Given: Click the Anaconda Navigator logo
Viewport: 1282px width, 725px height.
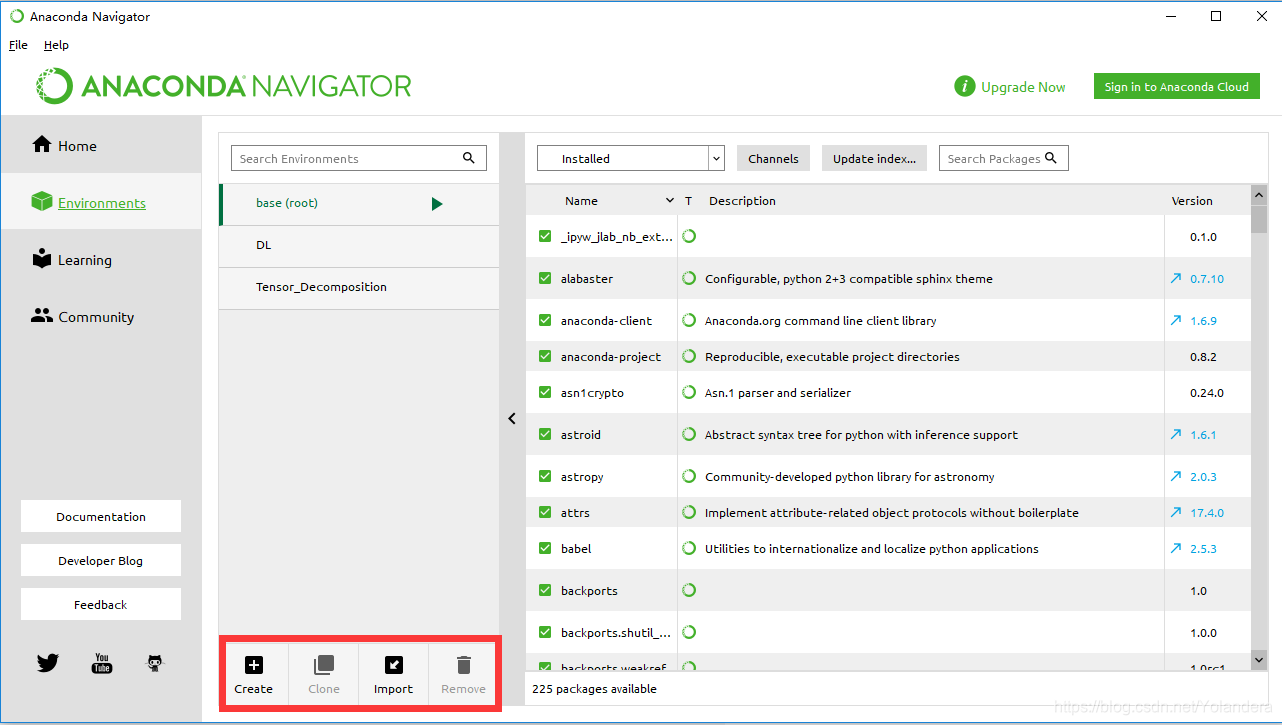Looking at the screenshot, I should pyautogui.click(x=223, y=86).
